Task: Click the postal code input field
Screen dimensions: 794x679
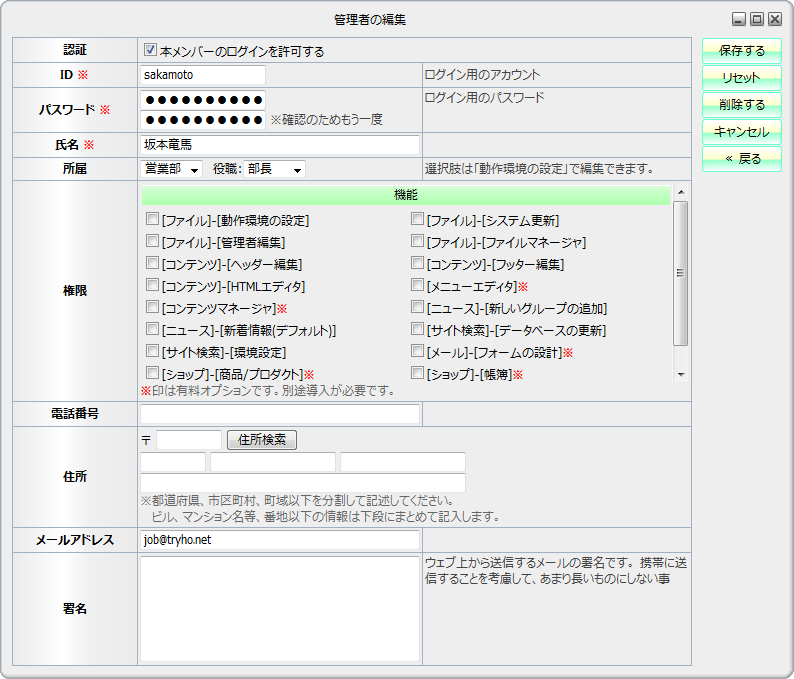Action: tap(189, 440)
